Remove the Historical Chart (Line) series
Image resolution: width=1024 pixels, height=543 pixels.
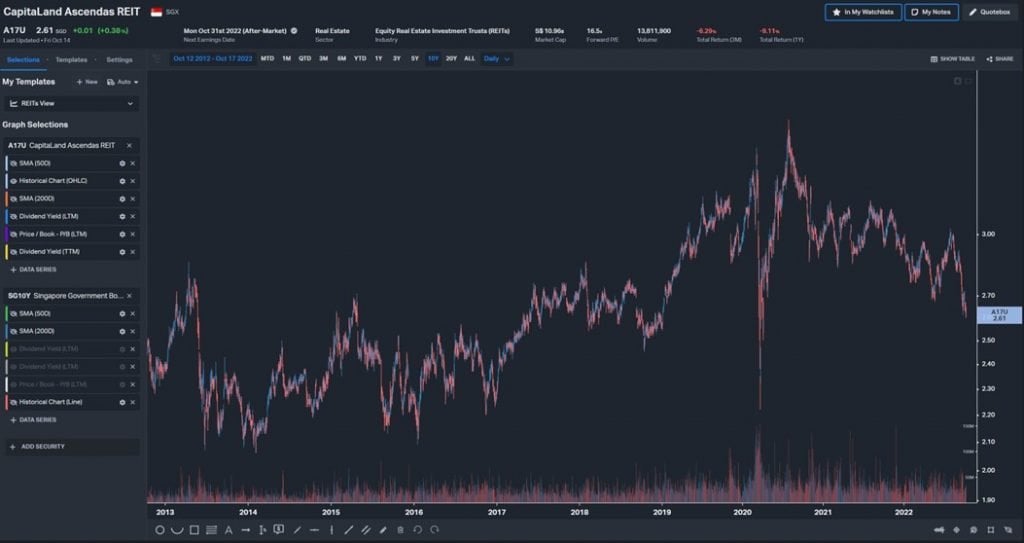click(x=133, y=403)
